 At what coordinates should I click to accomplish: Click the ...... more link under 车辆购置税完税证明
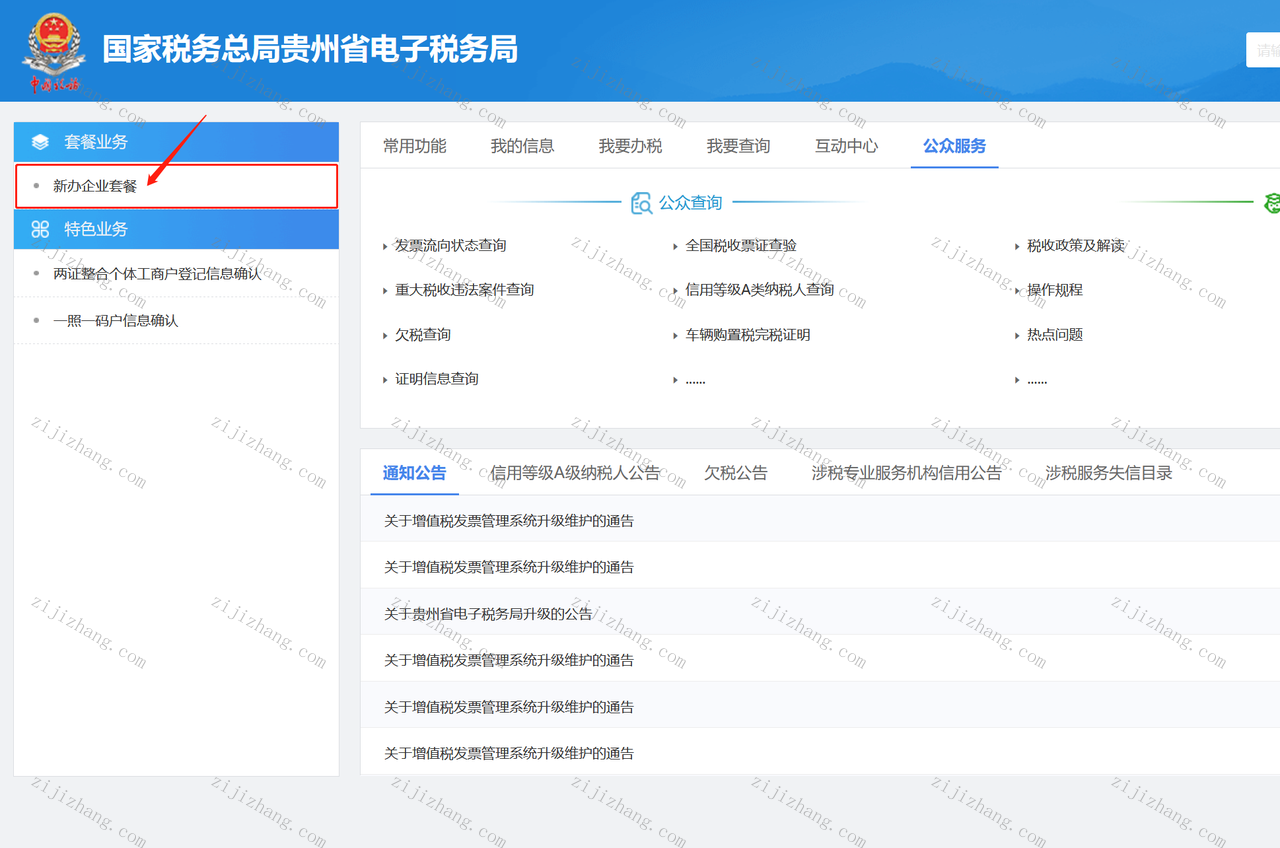point(695,380)
